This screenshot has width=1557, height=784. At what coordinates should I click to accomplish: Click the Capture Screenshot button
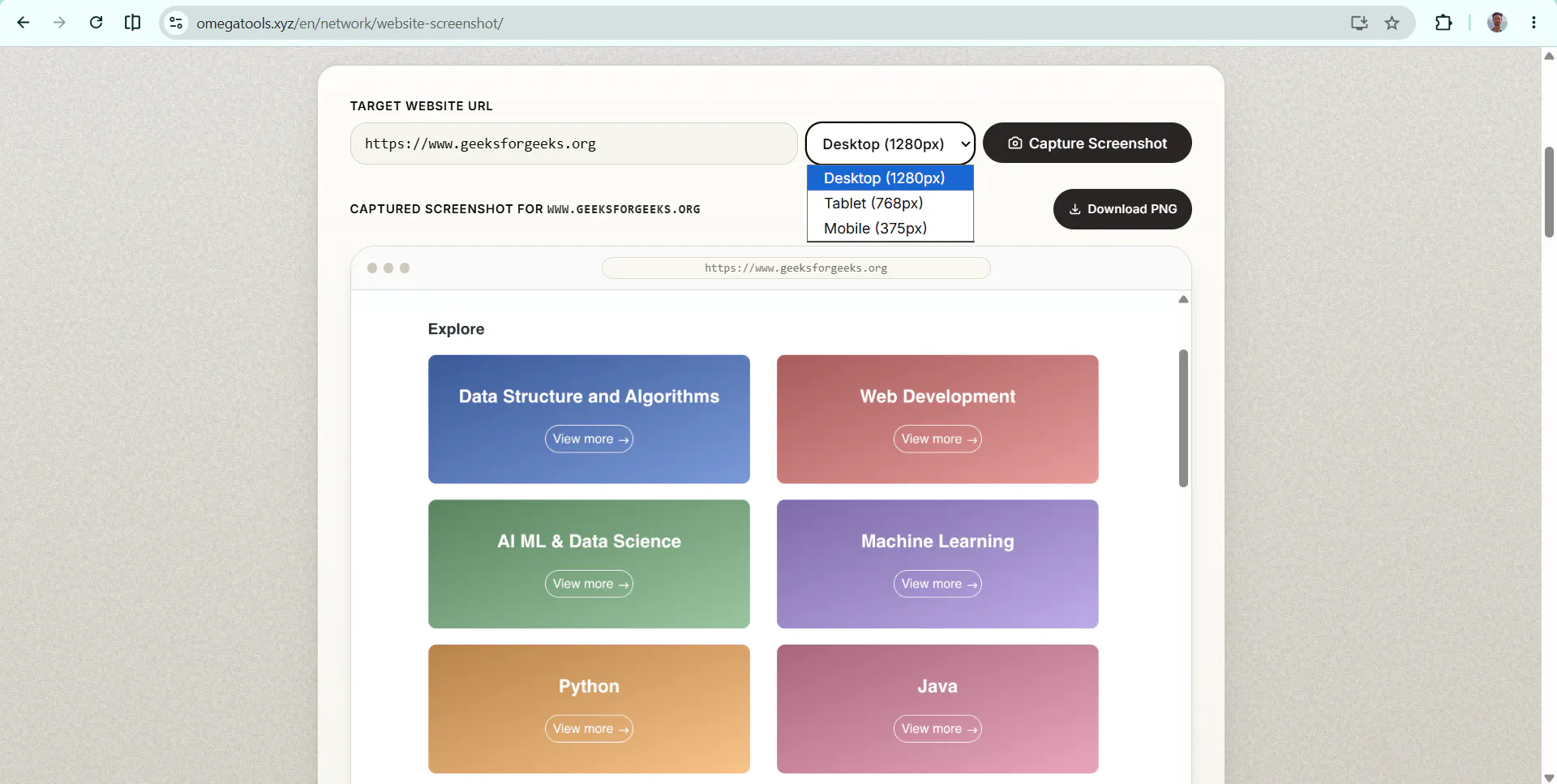pos(1087,143)
